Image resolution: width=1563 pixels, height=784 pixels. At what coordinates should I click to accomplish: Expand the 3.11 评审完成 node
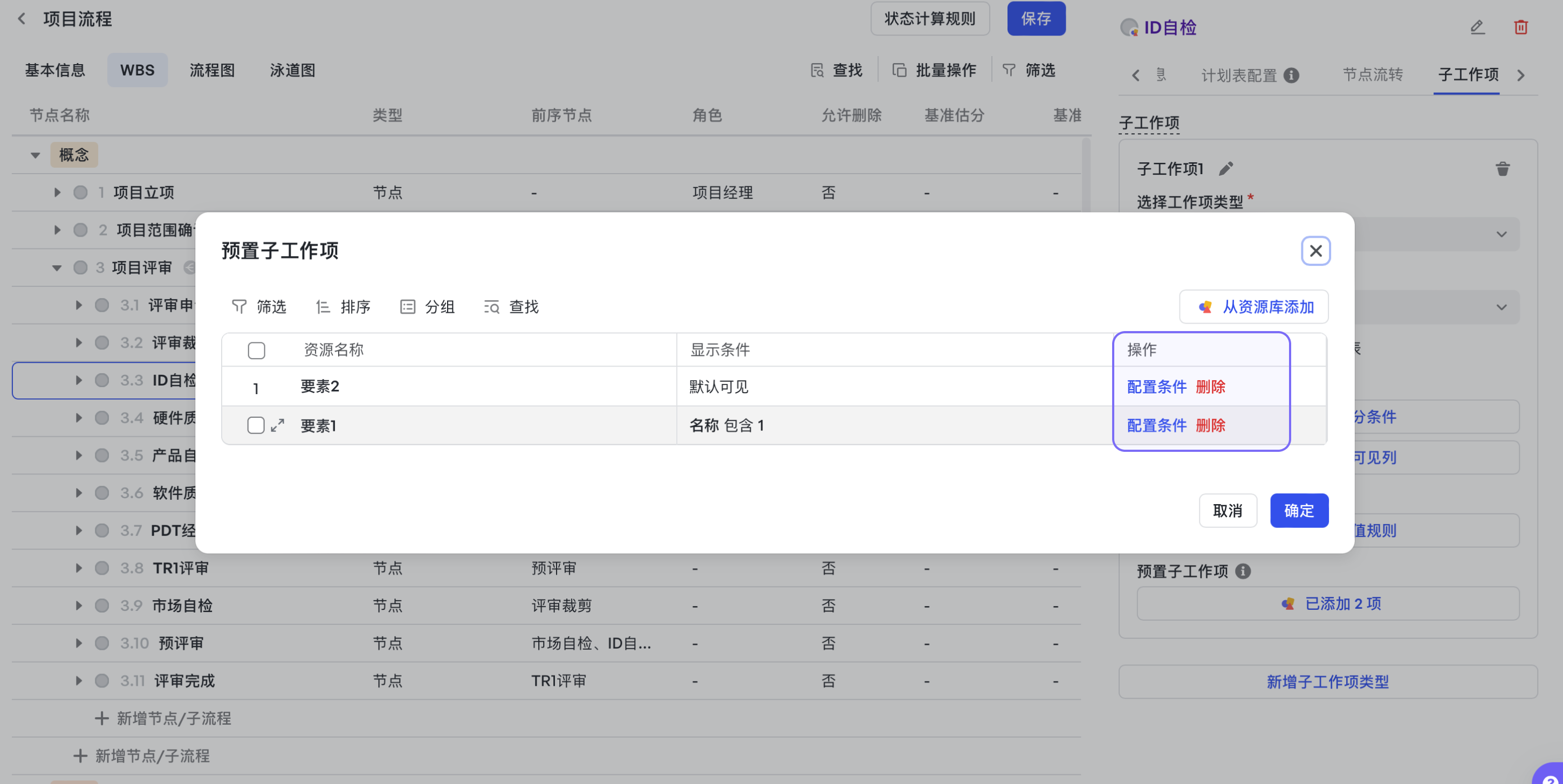(78, 681)
